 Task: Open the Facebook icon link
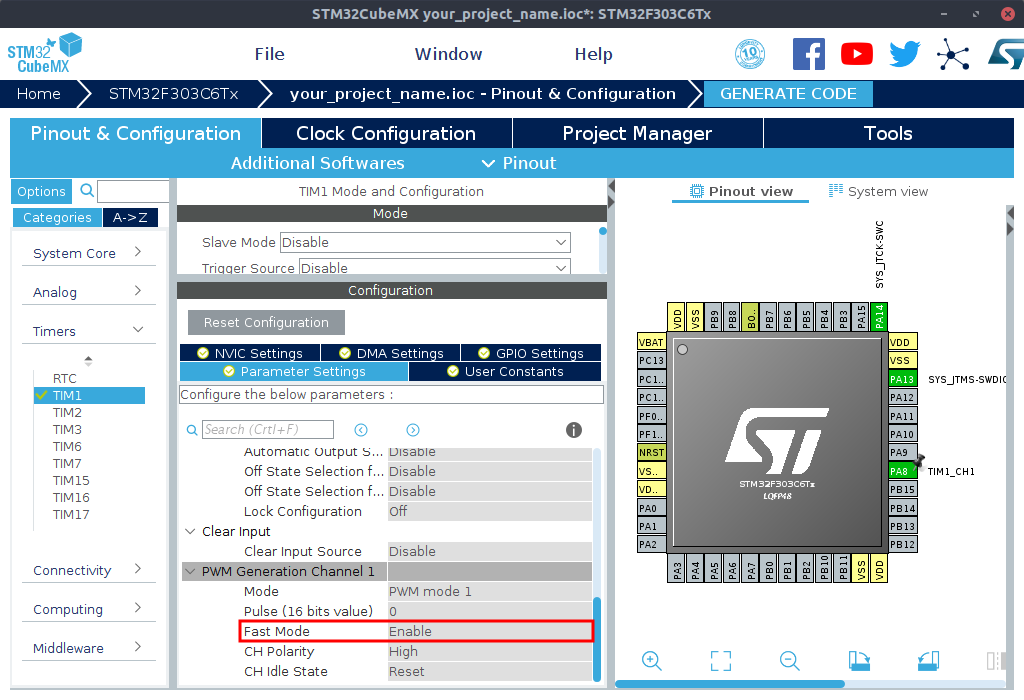[809, 54]
